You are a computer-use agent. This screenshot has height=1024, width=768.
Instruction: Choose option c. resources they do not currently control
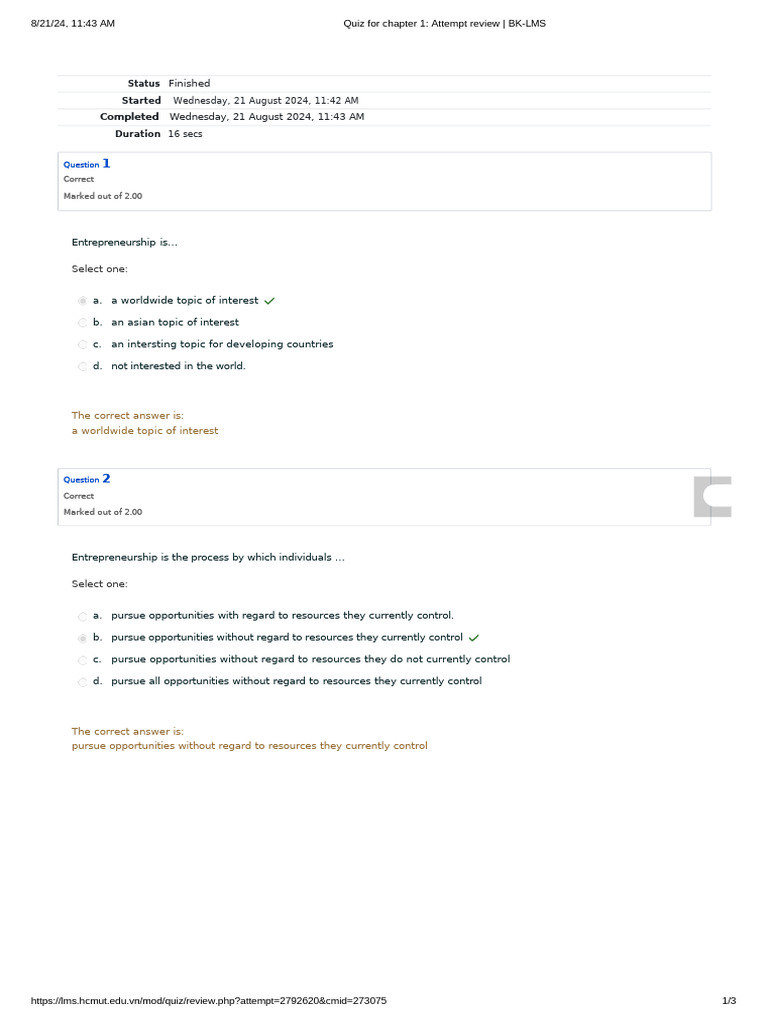pos(82,660)
